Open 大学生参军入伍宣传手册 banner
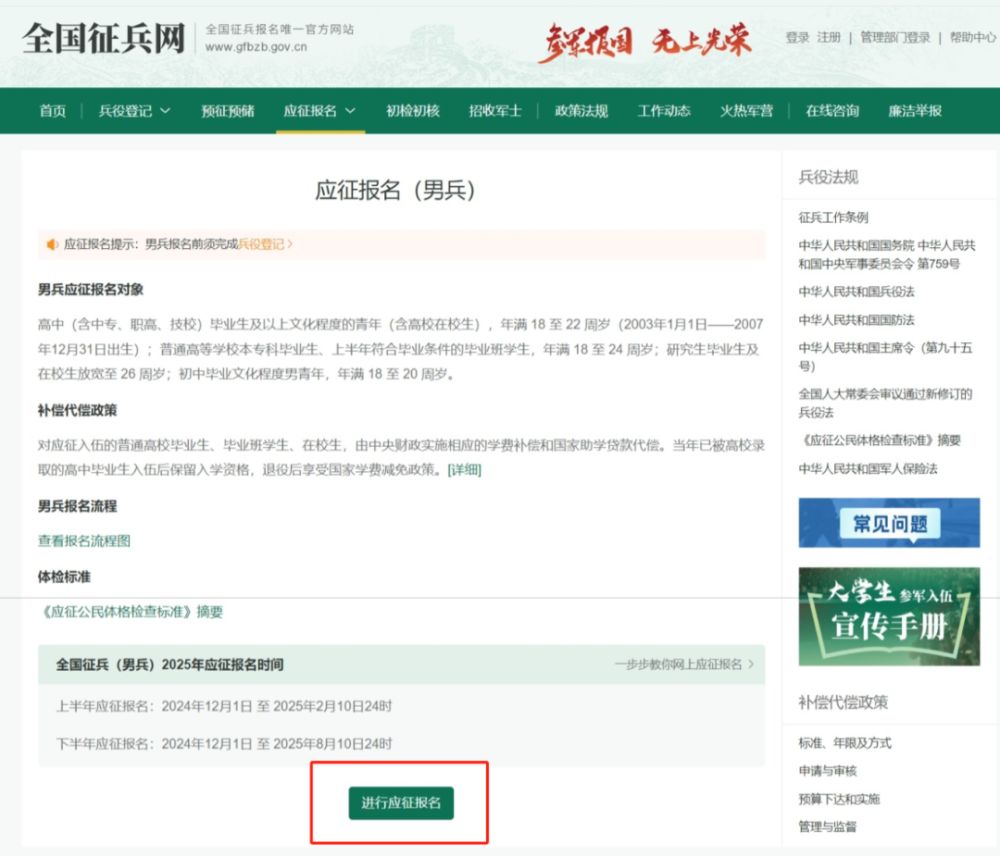This screenshot has height=856, width=1000. pyautogui.click(x=889, y=616)
